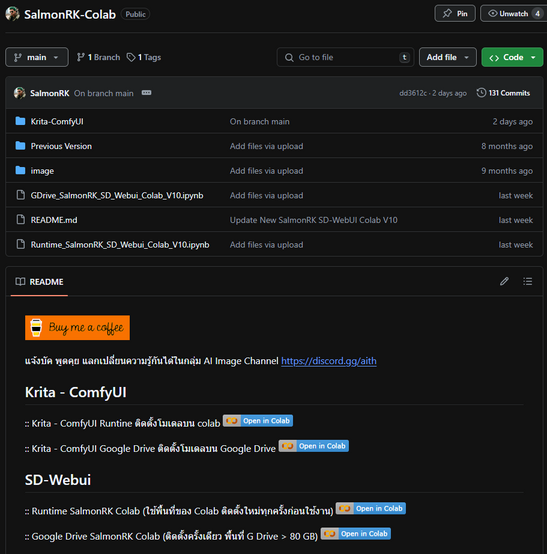Open the green Code dropdown
Image resolution: width=547 pixels, height=554 pixels.
(x=512, y=57)
